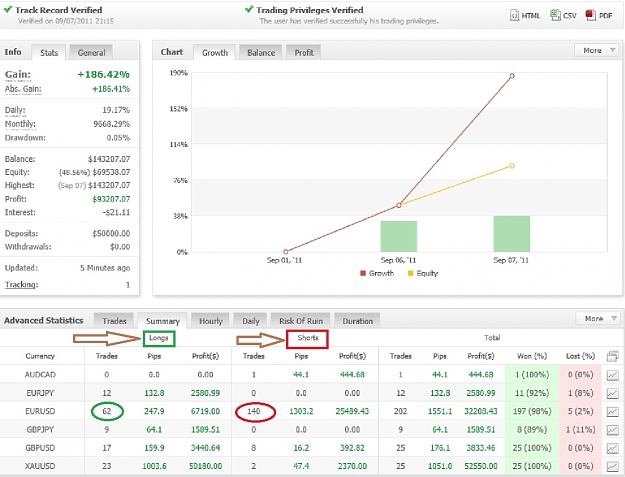The height and width of the screenshot is (477, 625).
Task: Click the Sep 07 green profit bar
Action: click(x=511, y=234)
